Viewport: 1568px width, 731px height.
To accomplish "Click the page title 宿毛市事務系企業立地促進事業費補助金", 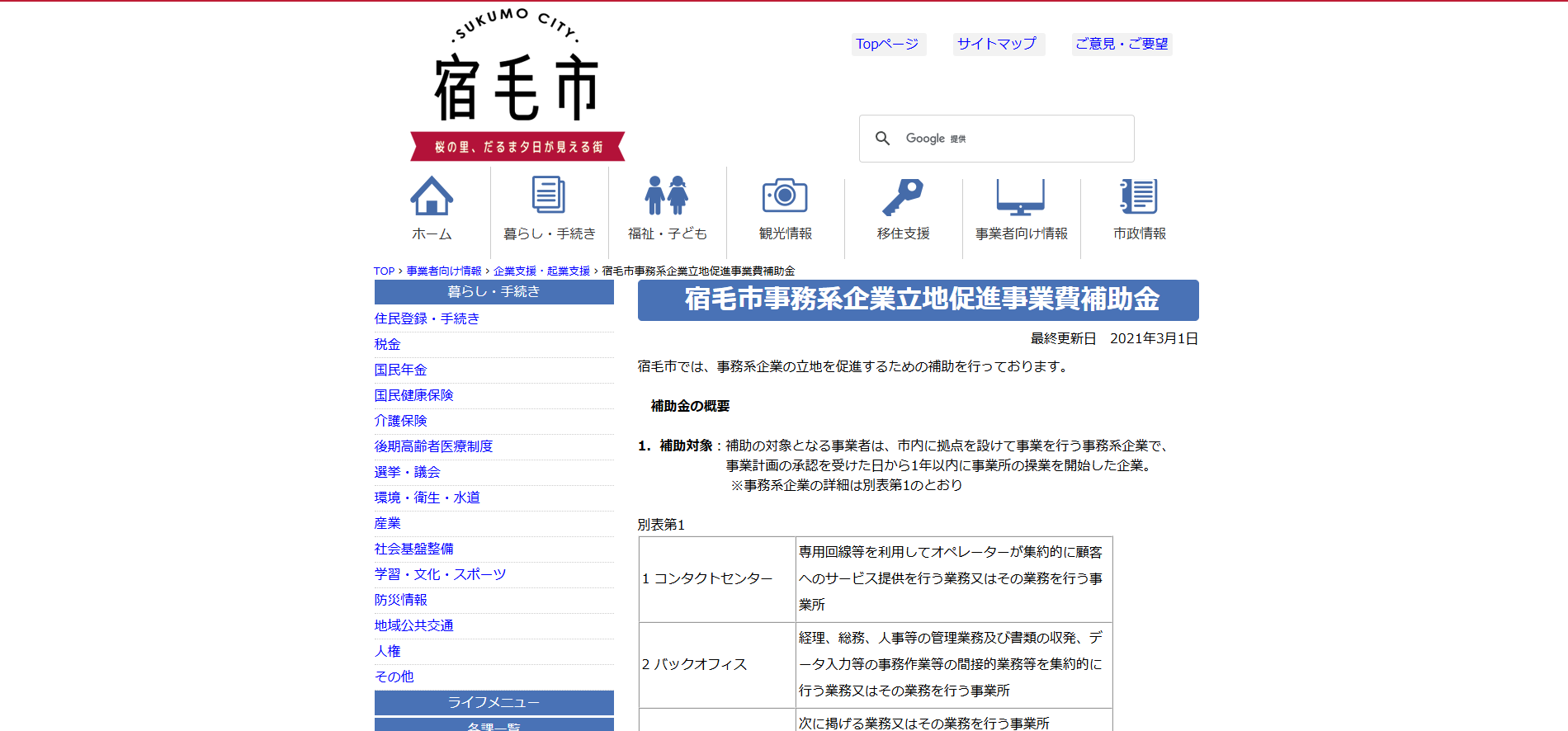I will click(x=918, y=300).
